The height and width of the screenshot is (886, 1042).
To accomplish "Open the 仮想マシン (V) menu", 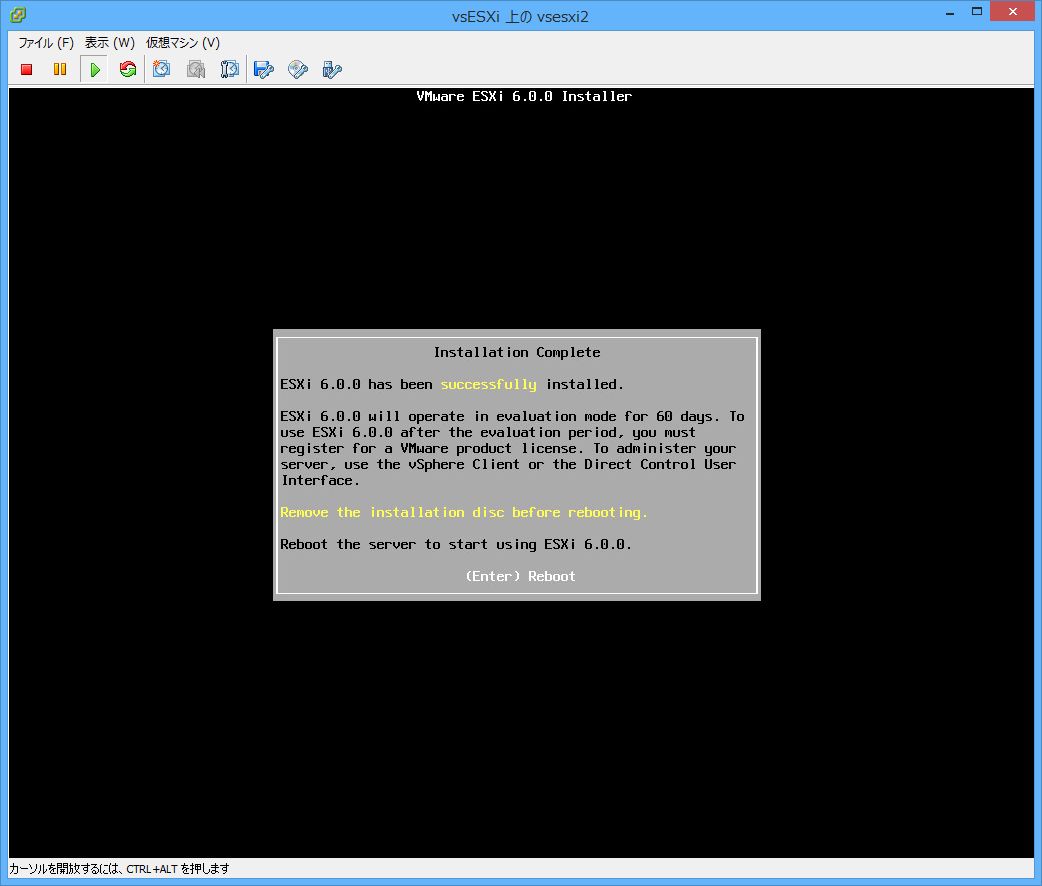I will 183,43.
